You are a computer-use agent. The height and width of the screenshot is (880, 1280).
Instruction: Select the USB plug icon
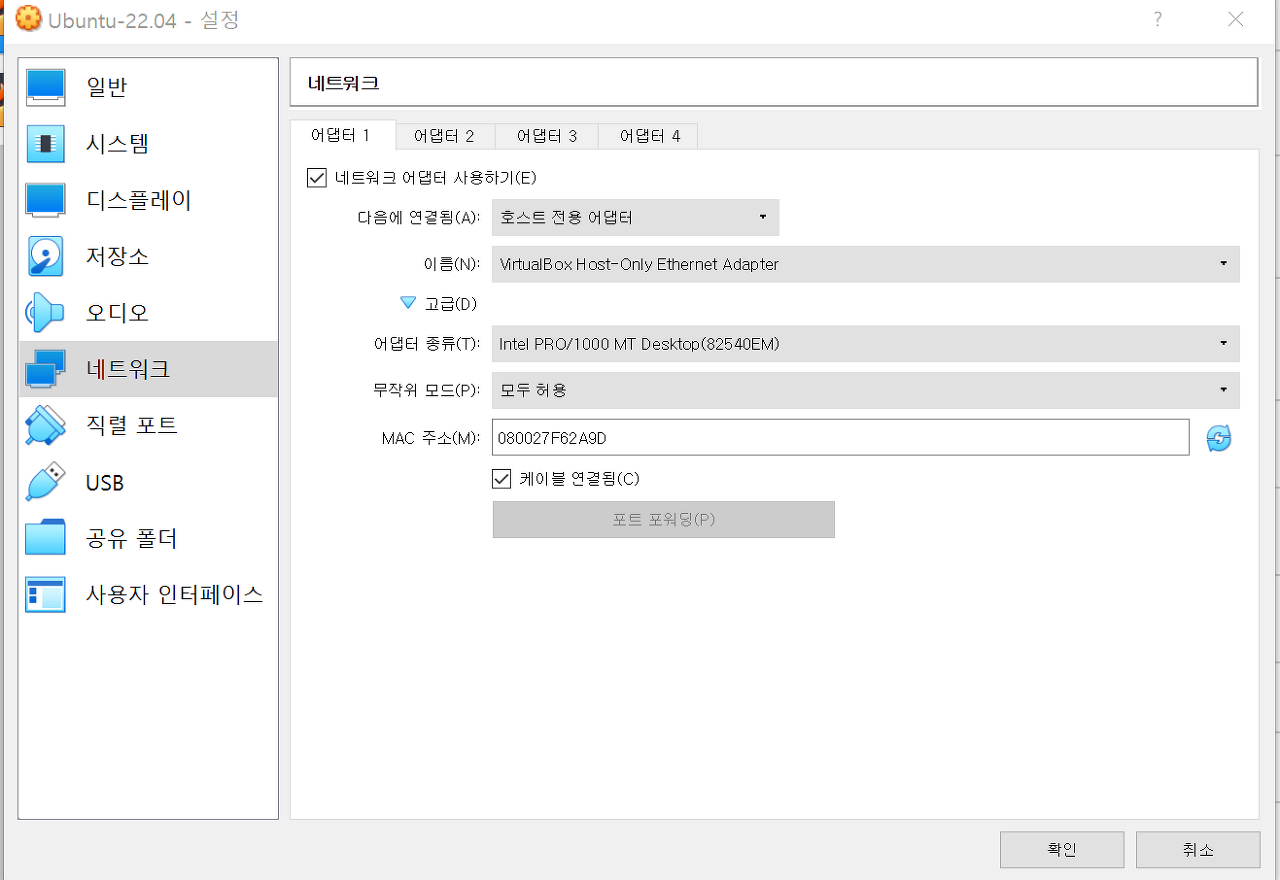[46, 482]
